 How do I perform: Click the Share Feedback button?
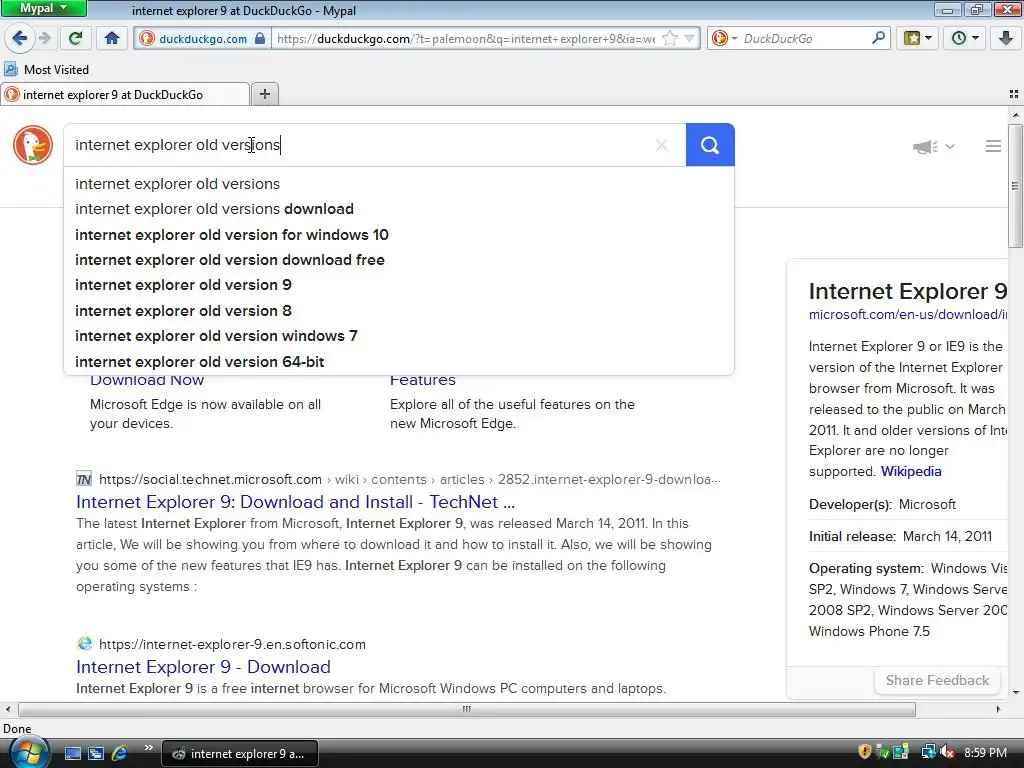(937, 680)
